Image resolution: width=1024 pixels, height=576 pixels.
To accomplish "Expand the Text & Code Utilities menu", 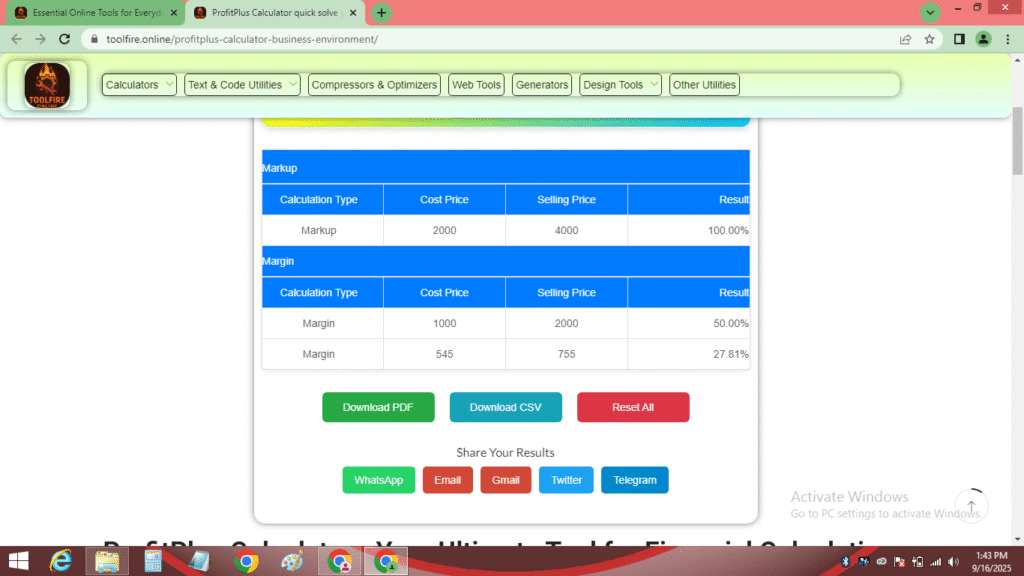I will [241, 85].
